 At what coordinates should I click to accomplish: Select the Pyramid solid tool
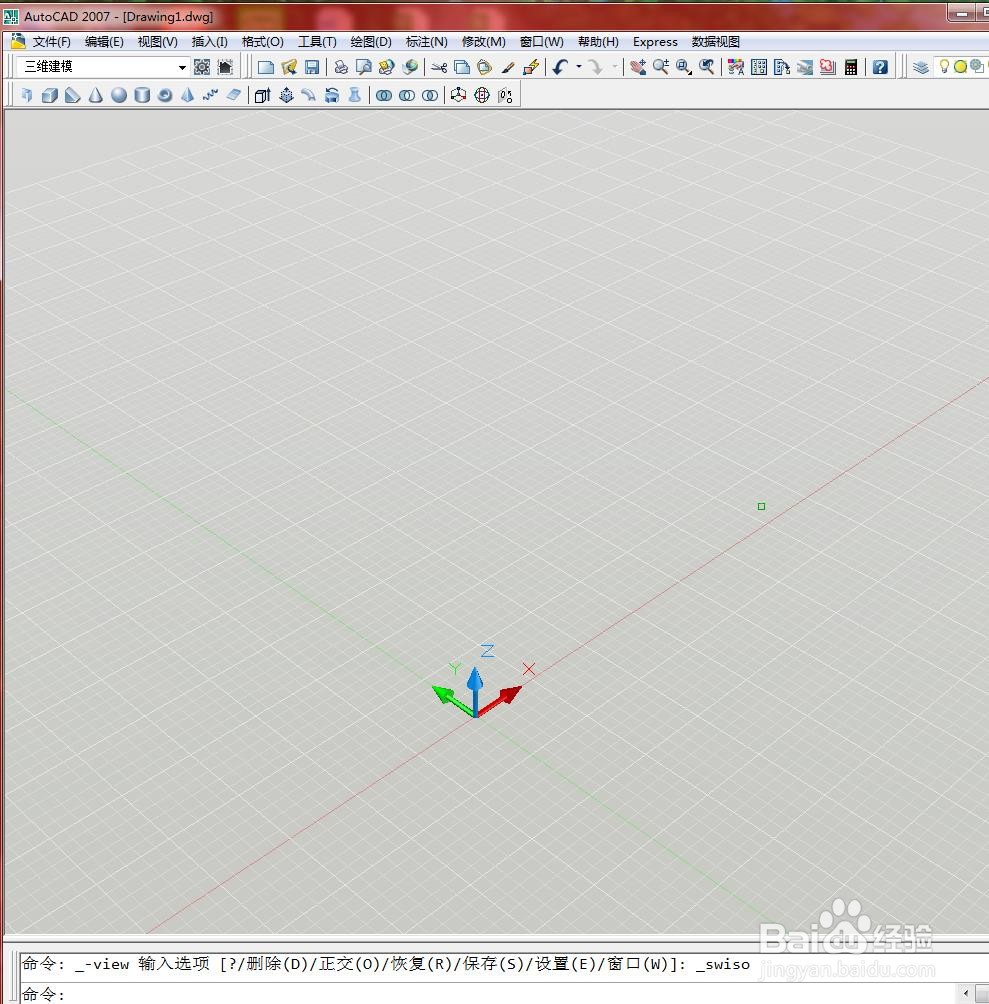(188, 95)
